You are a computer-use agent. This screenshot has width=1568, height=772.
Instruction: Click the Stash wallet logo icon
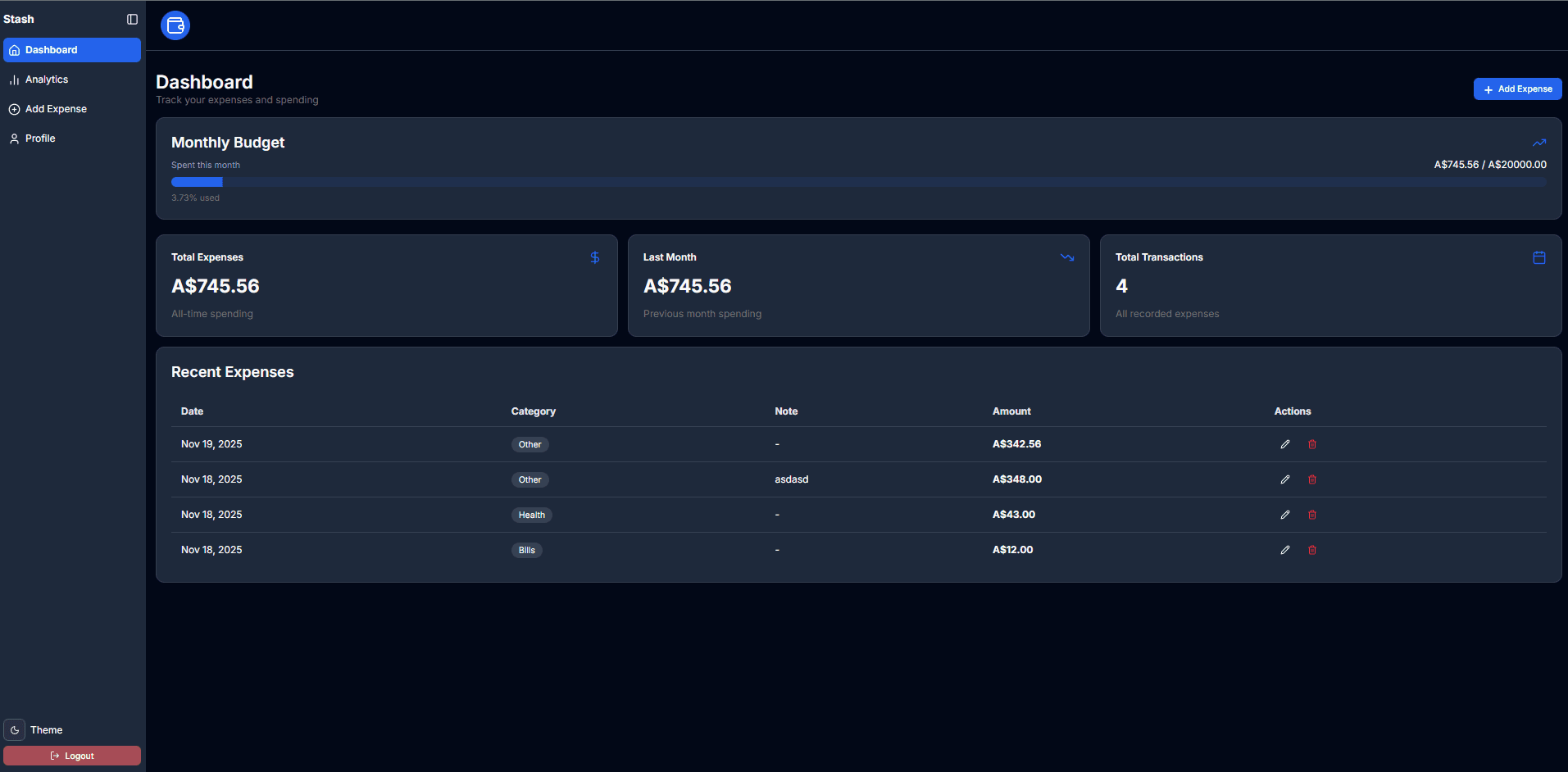point(175,25)
